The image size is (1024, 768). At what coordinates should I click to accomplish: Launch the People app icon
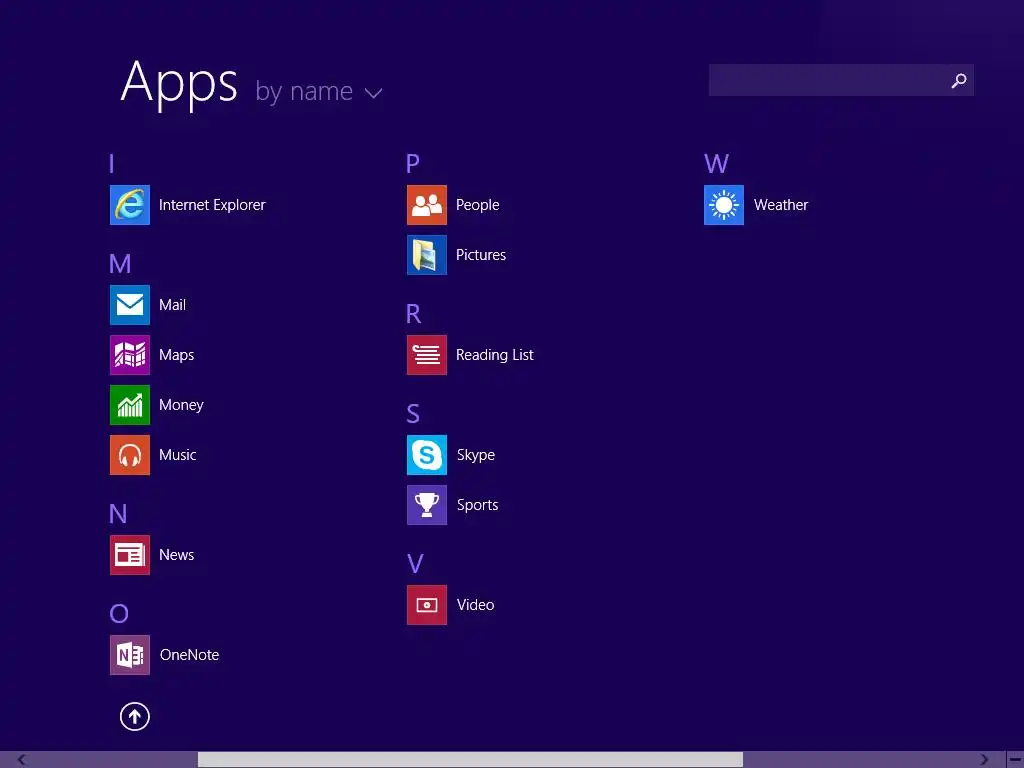coord(426,205)
